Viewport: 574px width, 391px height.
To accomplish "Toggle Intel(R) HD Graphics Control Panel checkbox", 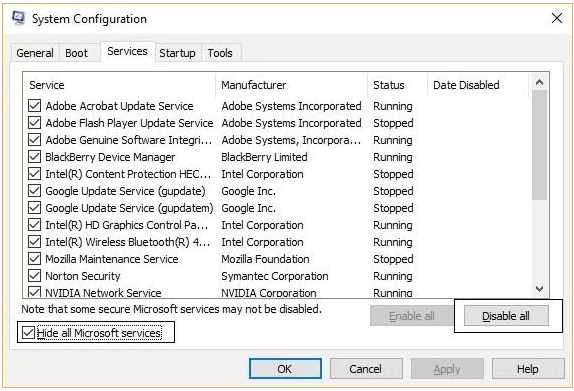I will [x=34, y=225].
